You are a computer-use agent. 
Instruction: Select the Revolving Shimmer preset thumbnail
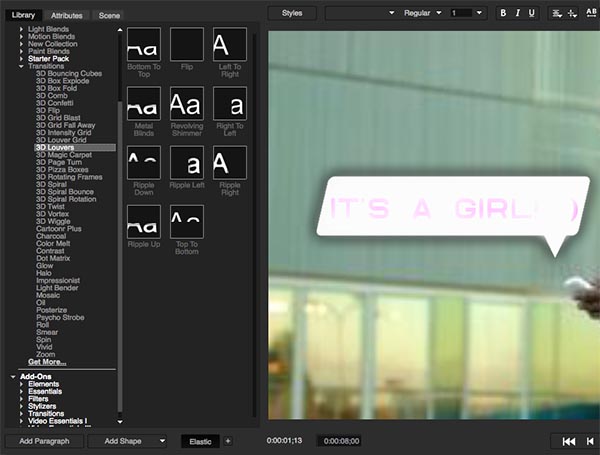(186, 103)
